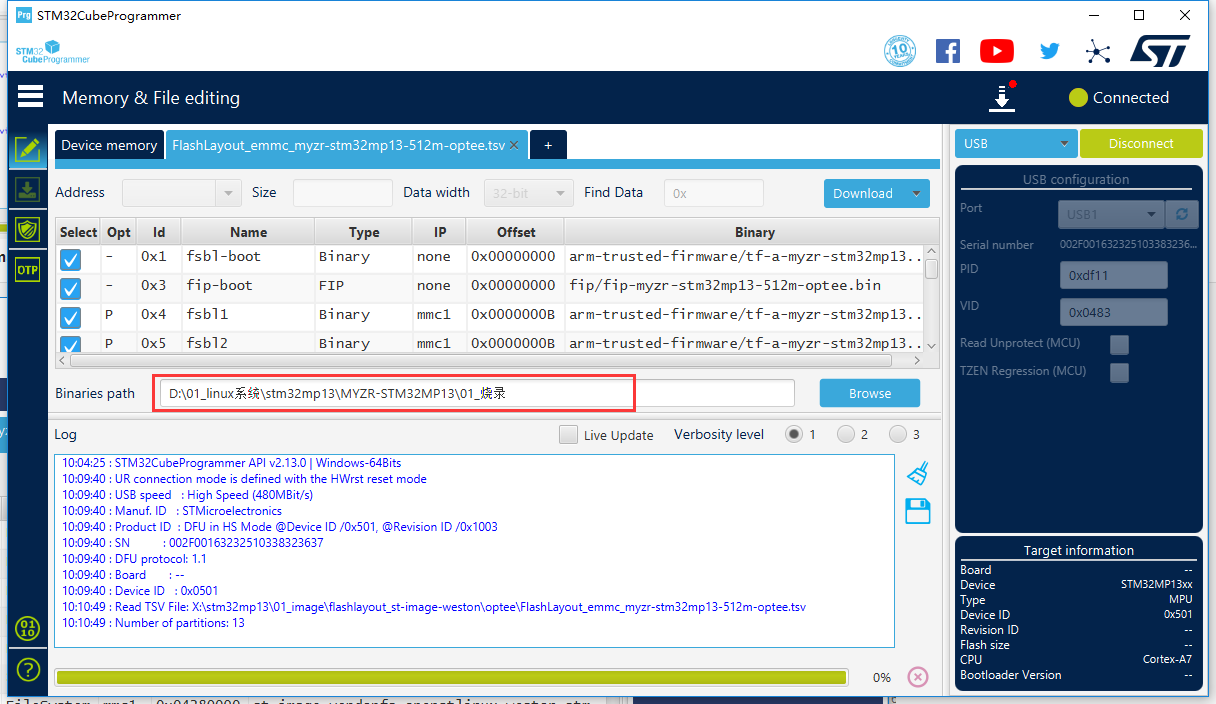
Task: Click the STM32CubeProgrammer logo
Action: [x=52, y=51]
